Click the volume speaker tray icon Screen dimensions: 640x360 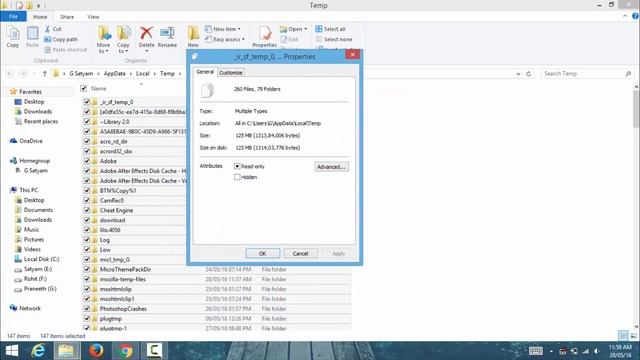point(596,351)
